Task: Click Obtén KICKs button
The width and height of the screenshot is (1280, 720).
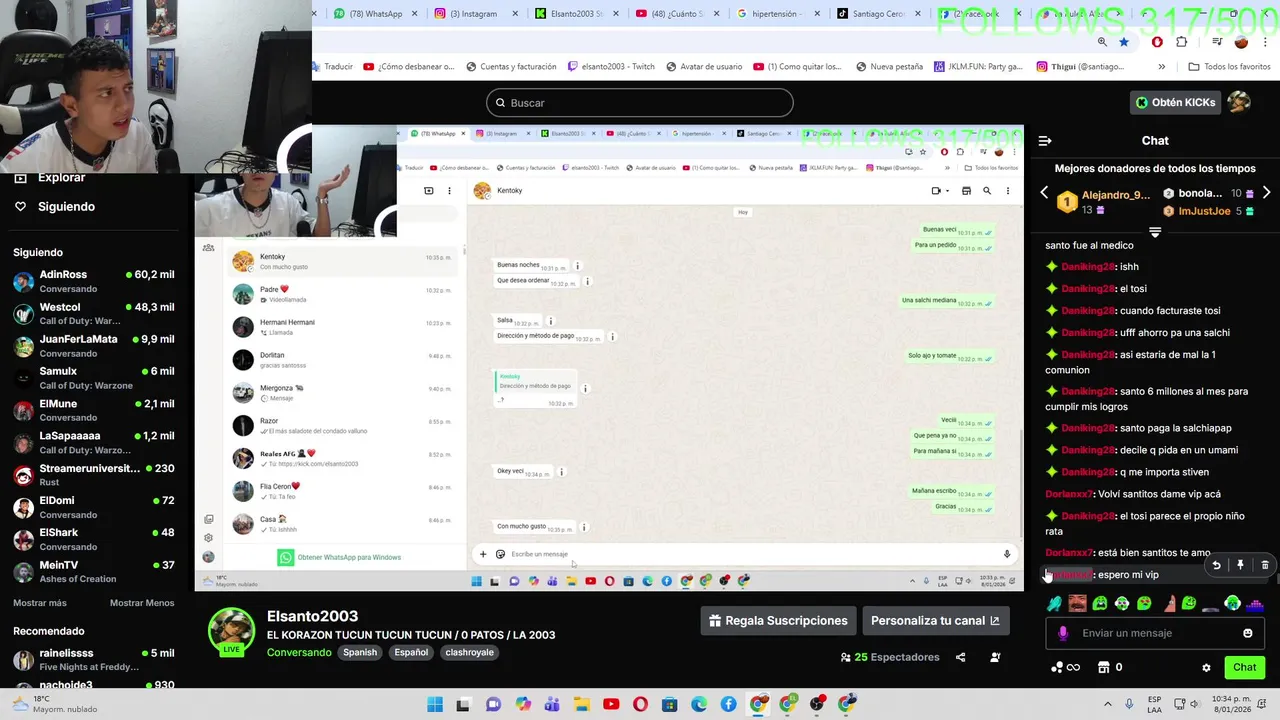Action: (1177, 102)
